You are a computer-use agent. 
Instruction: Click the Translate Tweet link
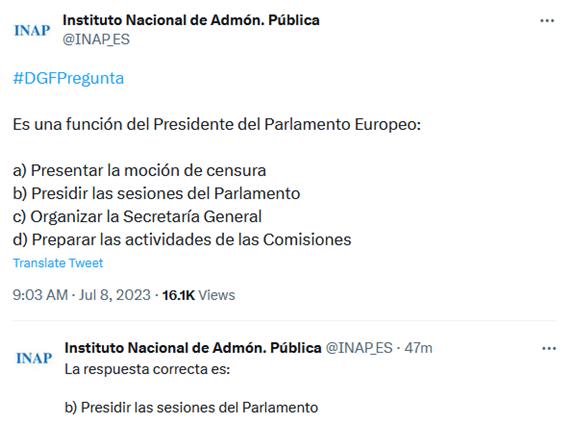58,263
